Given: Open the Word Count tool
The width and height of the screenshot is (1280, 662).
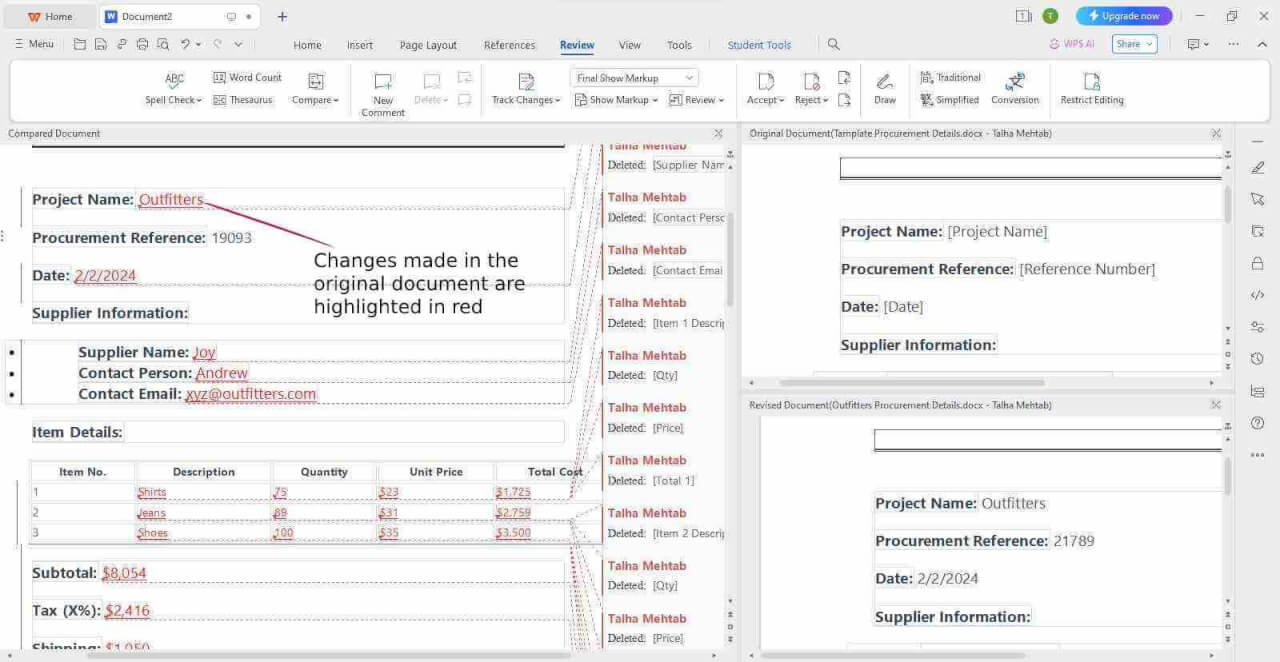Looking at the screenshot, I should 247,77.
